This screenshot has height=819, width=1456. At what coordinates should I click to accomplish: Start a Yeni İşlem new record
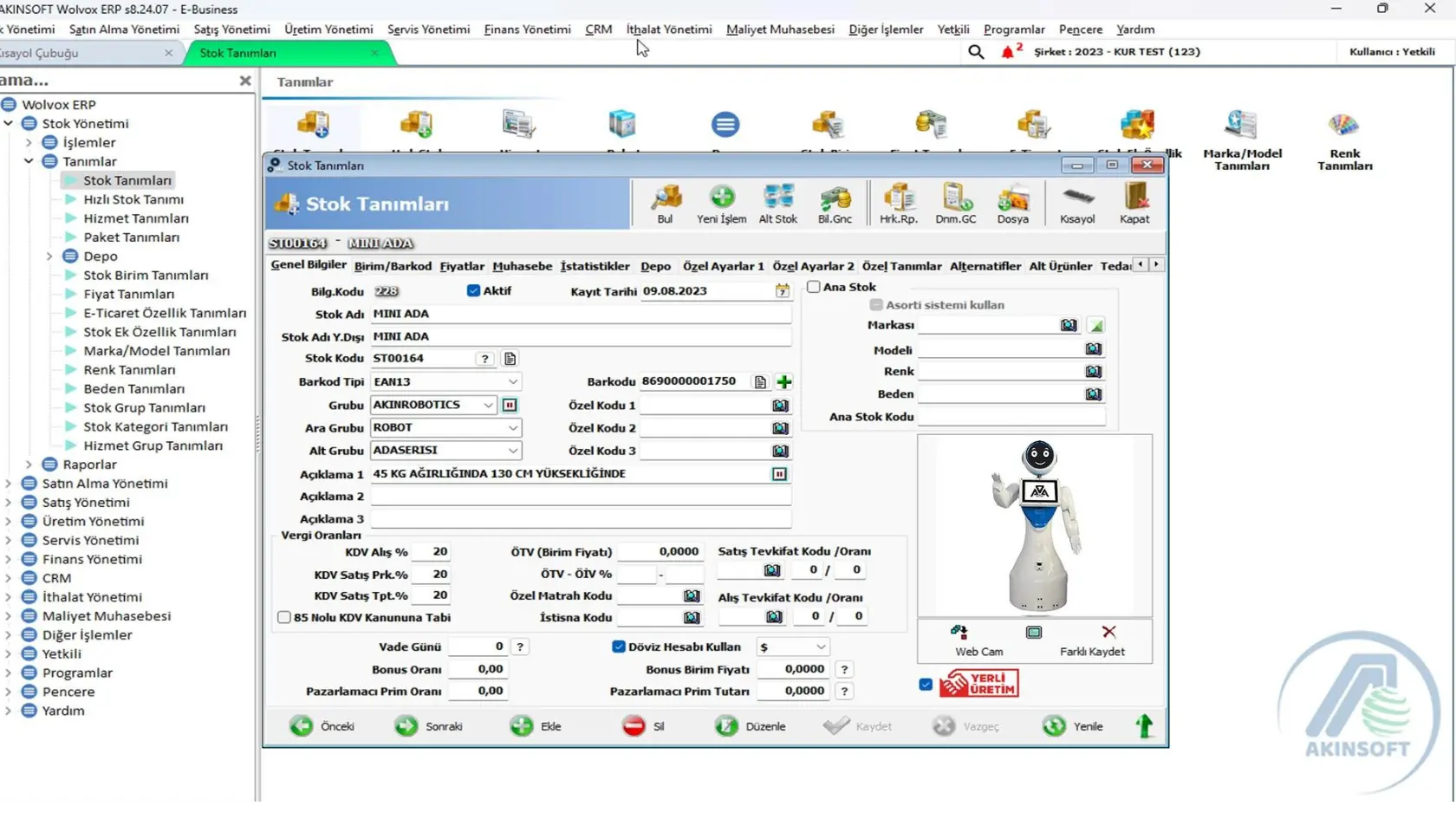click(x=721, y=204)
